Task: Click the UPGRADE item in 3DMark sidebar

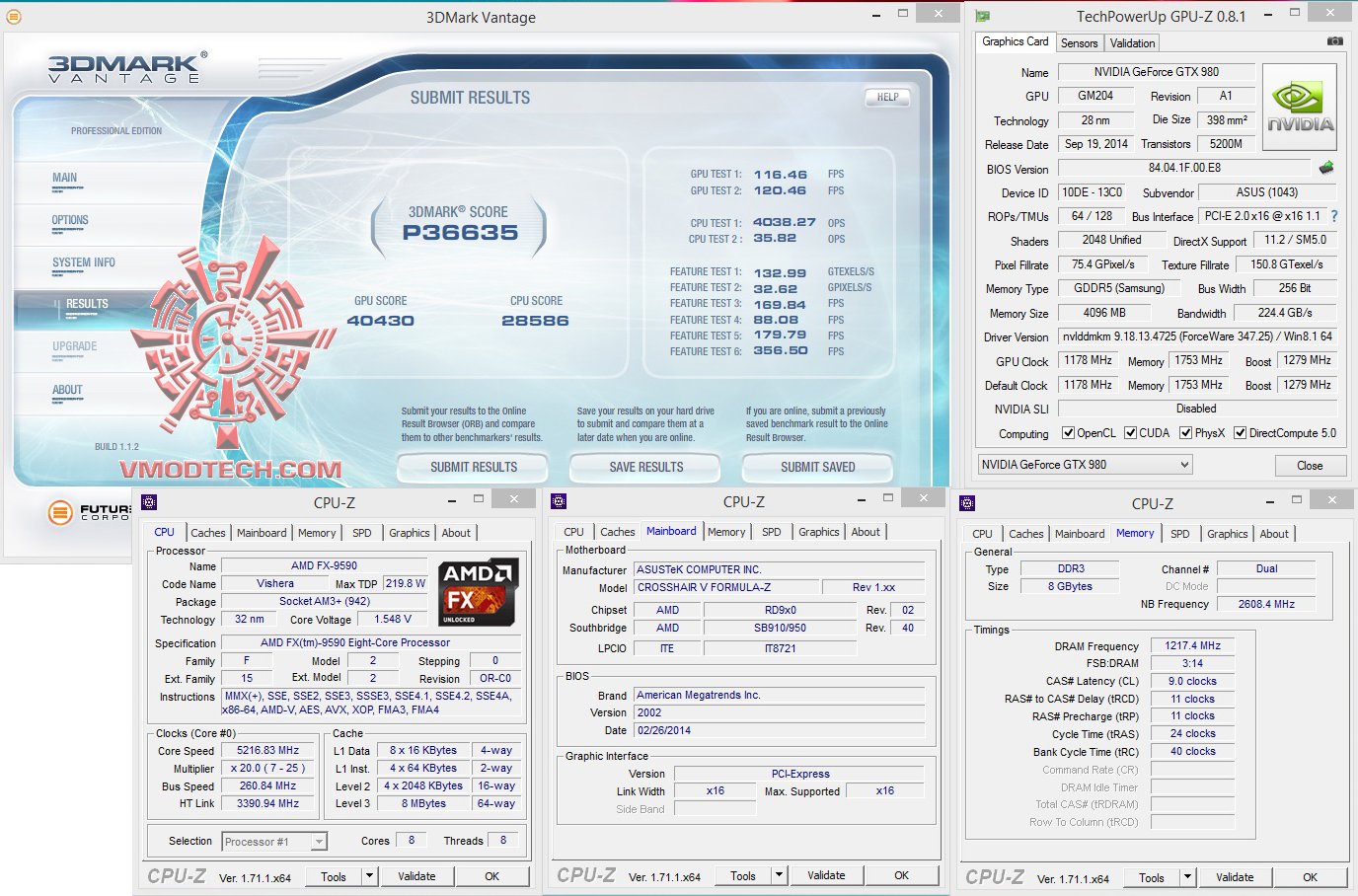Action: point(75,346)
